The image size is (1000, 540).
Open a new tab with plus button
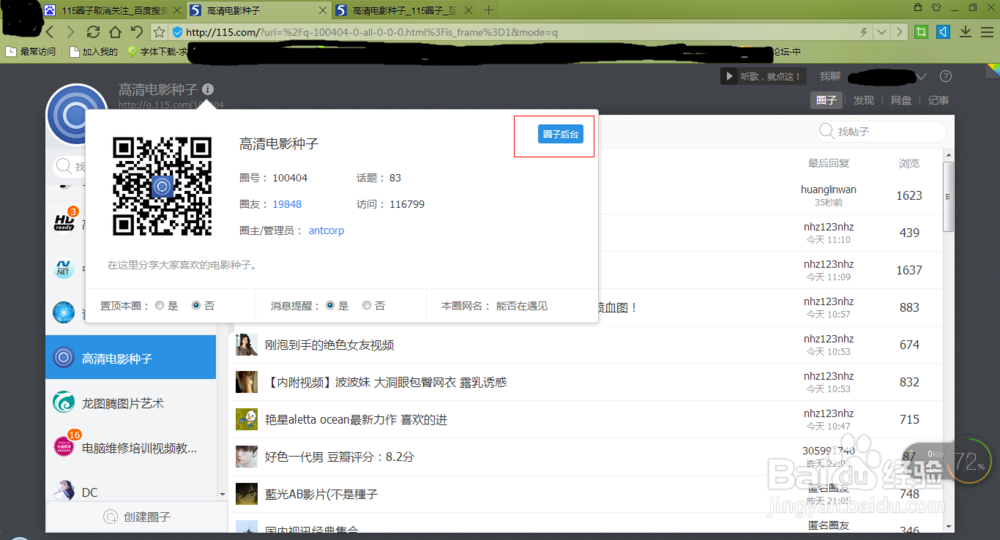489,10
